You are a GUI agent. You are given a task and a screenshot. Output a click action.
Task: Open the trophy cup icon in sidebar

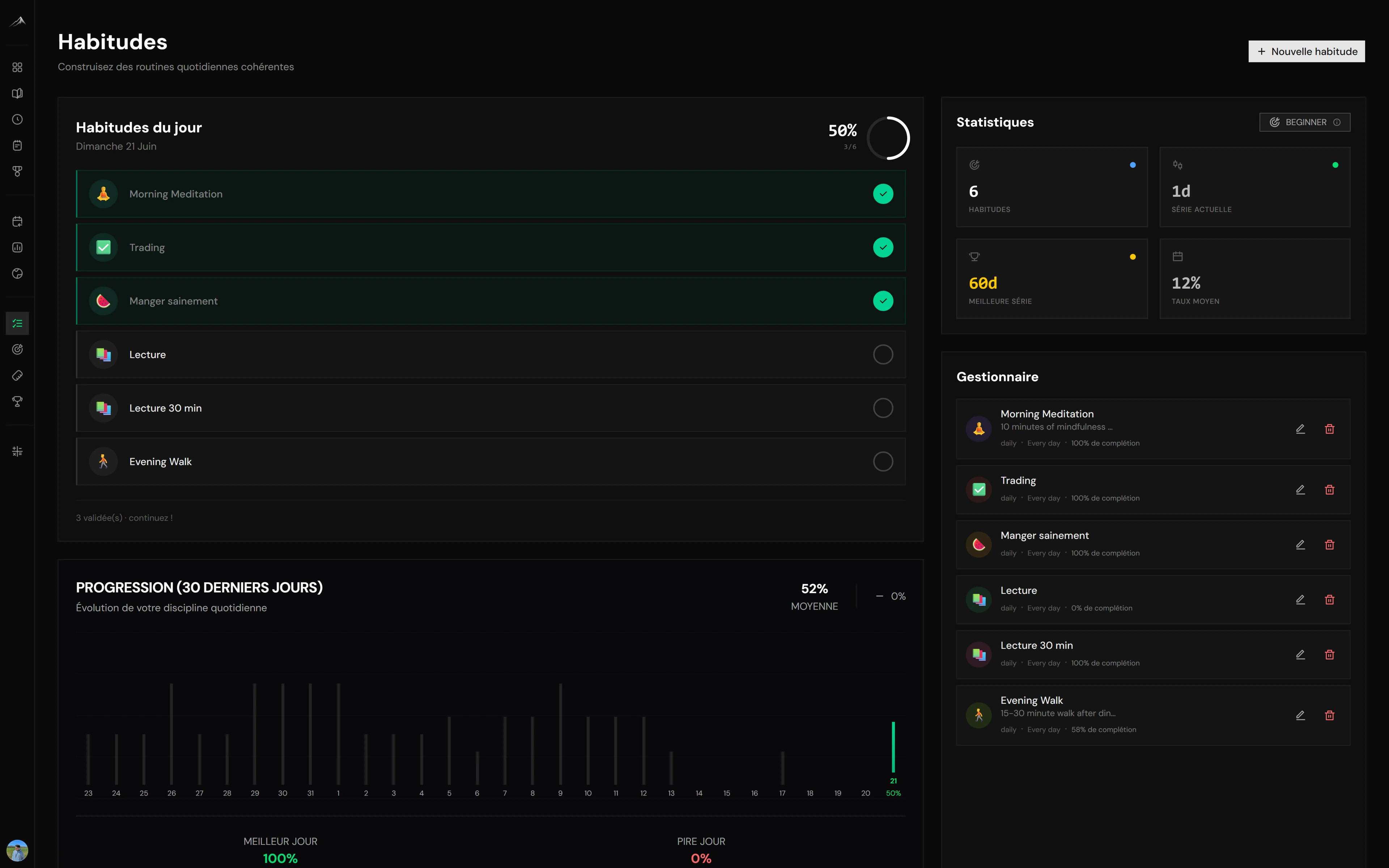(17, 401)
